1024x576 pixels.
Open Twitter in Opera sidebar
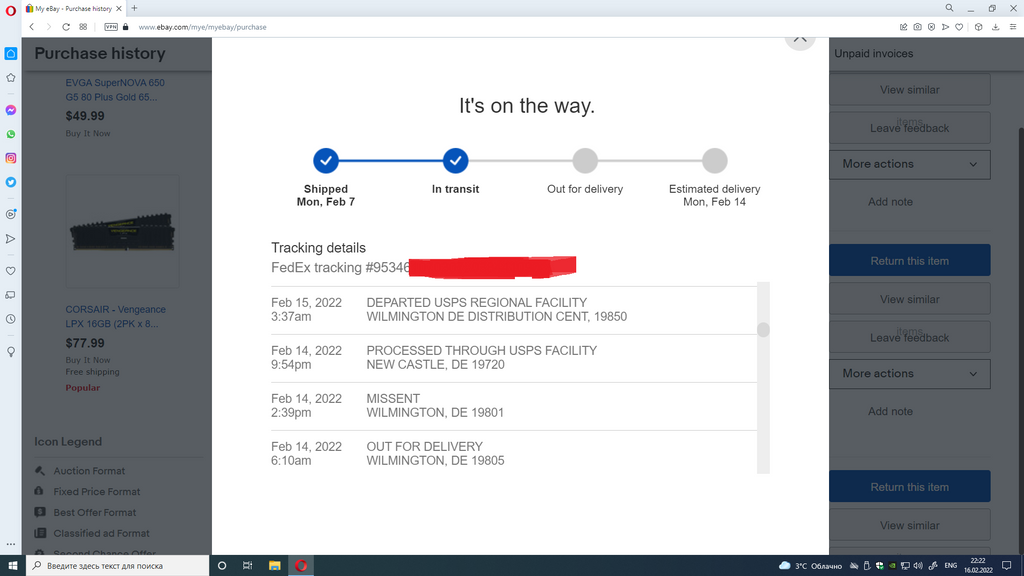pos(10,182)
